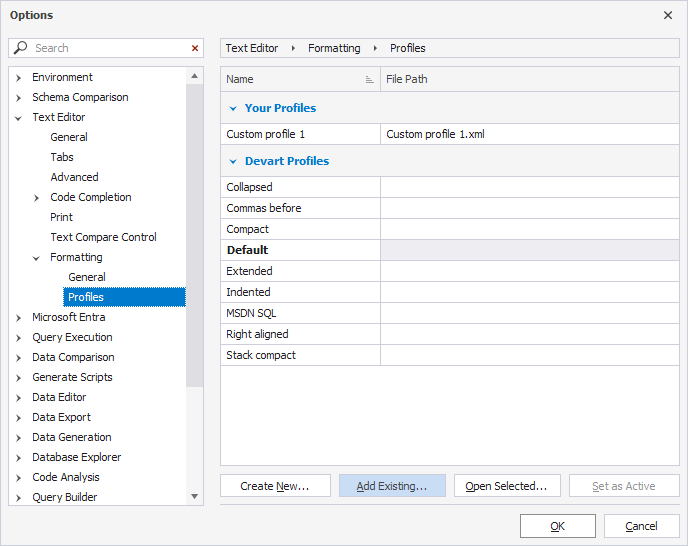Select the MSDN SQL profile row
Viewport: 688px width, 546px height.
(x=300, y=313)
